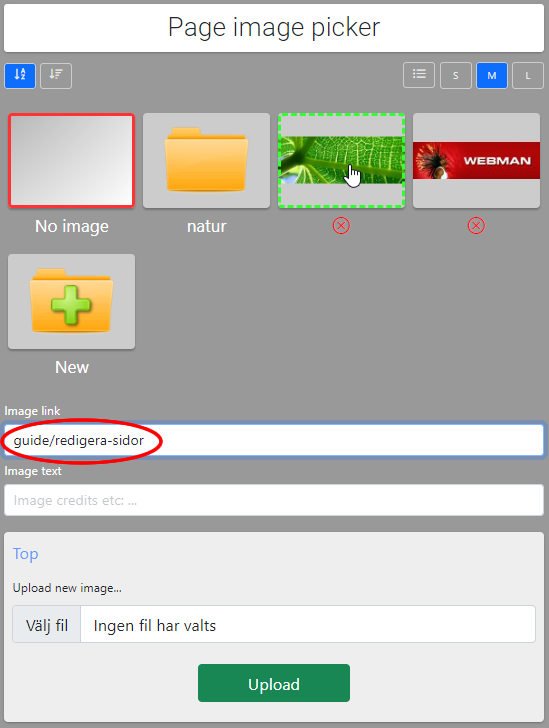Click the green Upload button

click(274, 683)
